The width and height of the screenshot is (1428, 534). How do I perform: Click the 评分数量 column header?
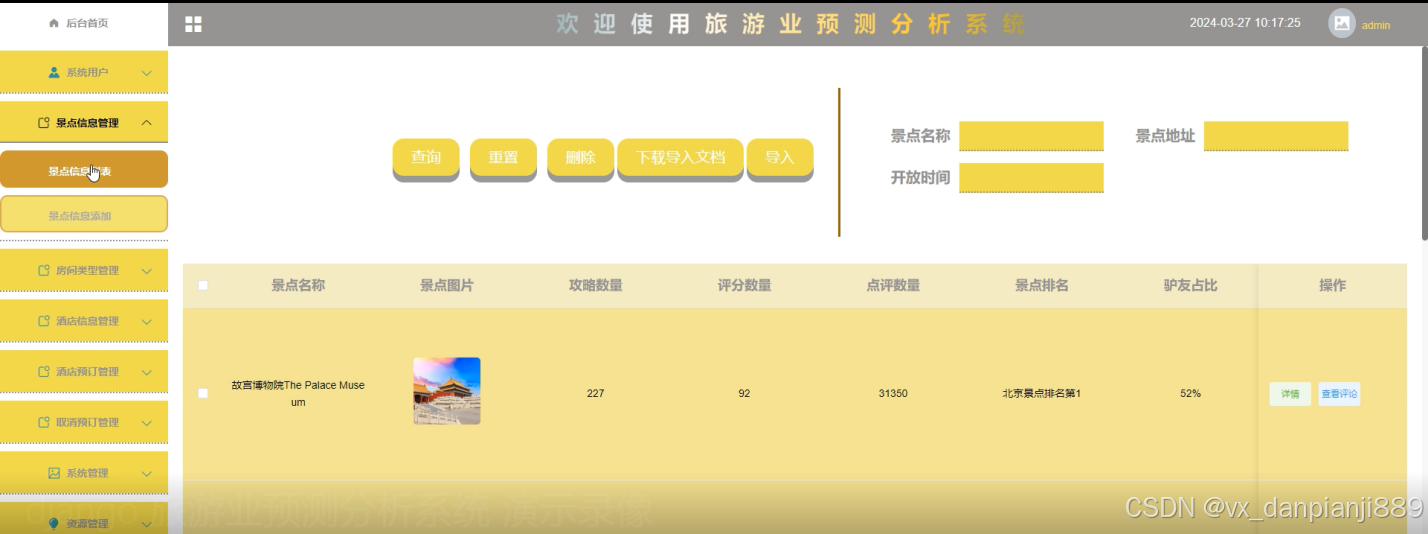click(744, 285)
